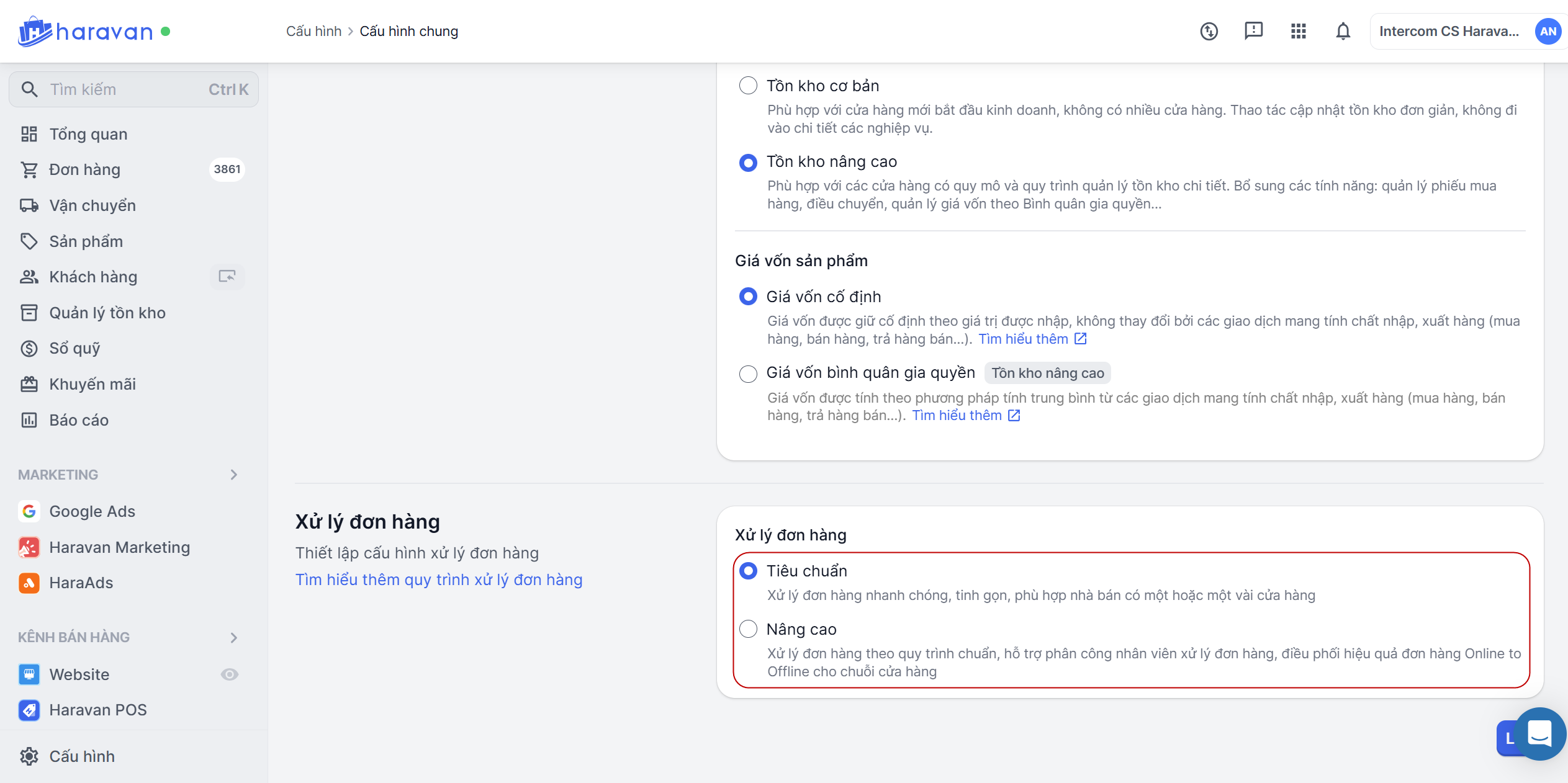1568x783 pixels.
Task: Open Quản lý tồn kho in sidebar
Action: 107,313
